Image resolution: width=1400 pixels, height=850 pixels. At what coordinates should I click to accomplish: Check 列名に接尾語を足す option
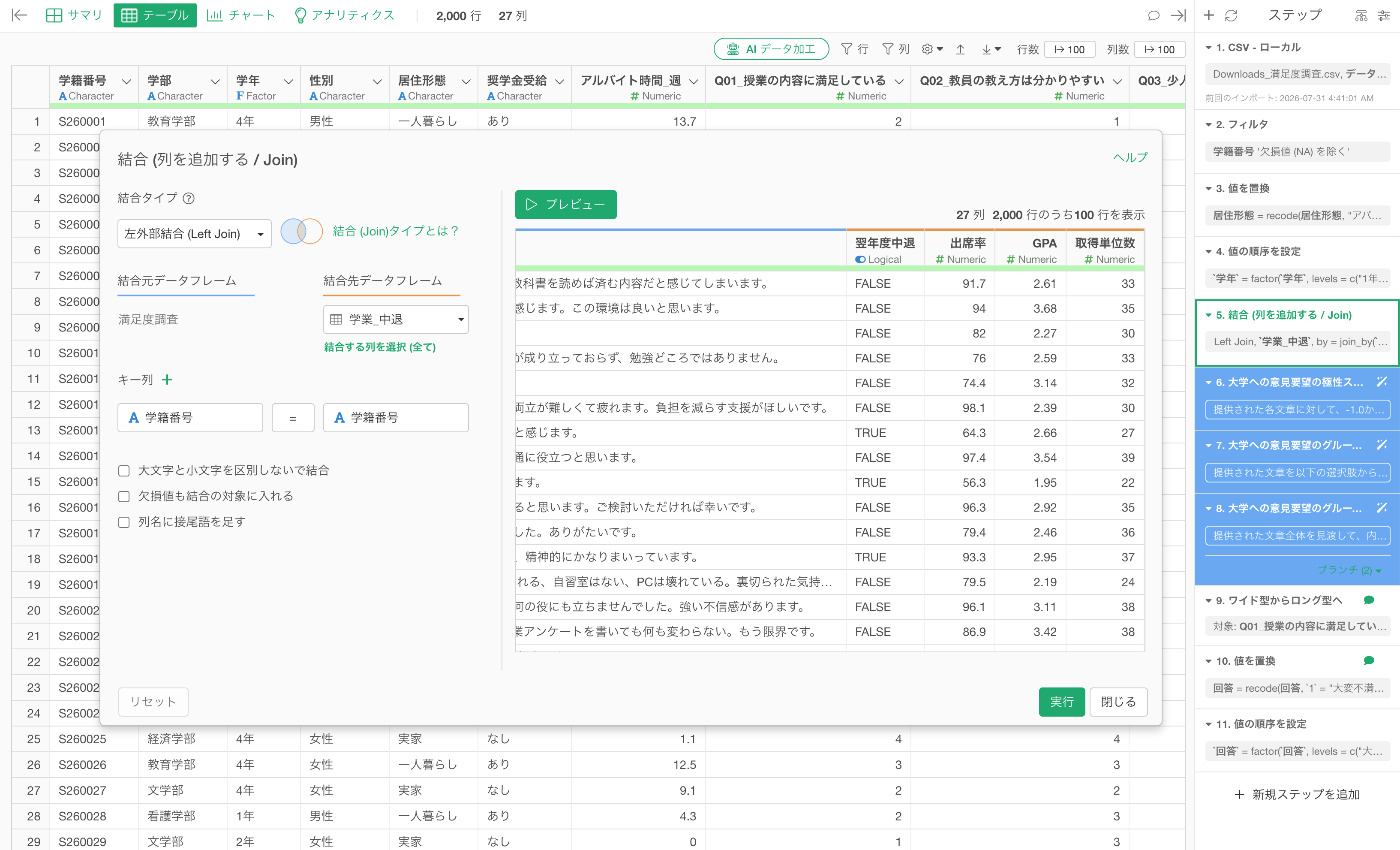pos(124,522)
